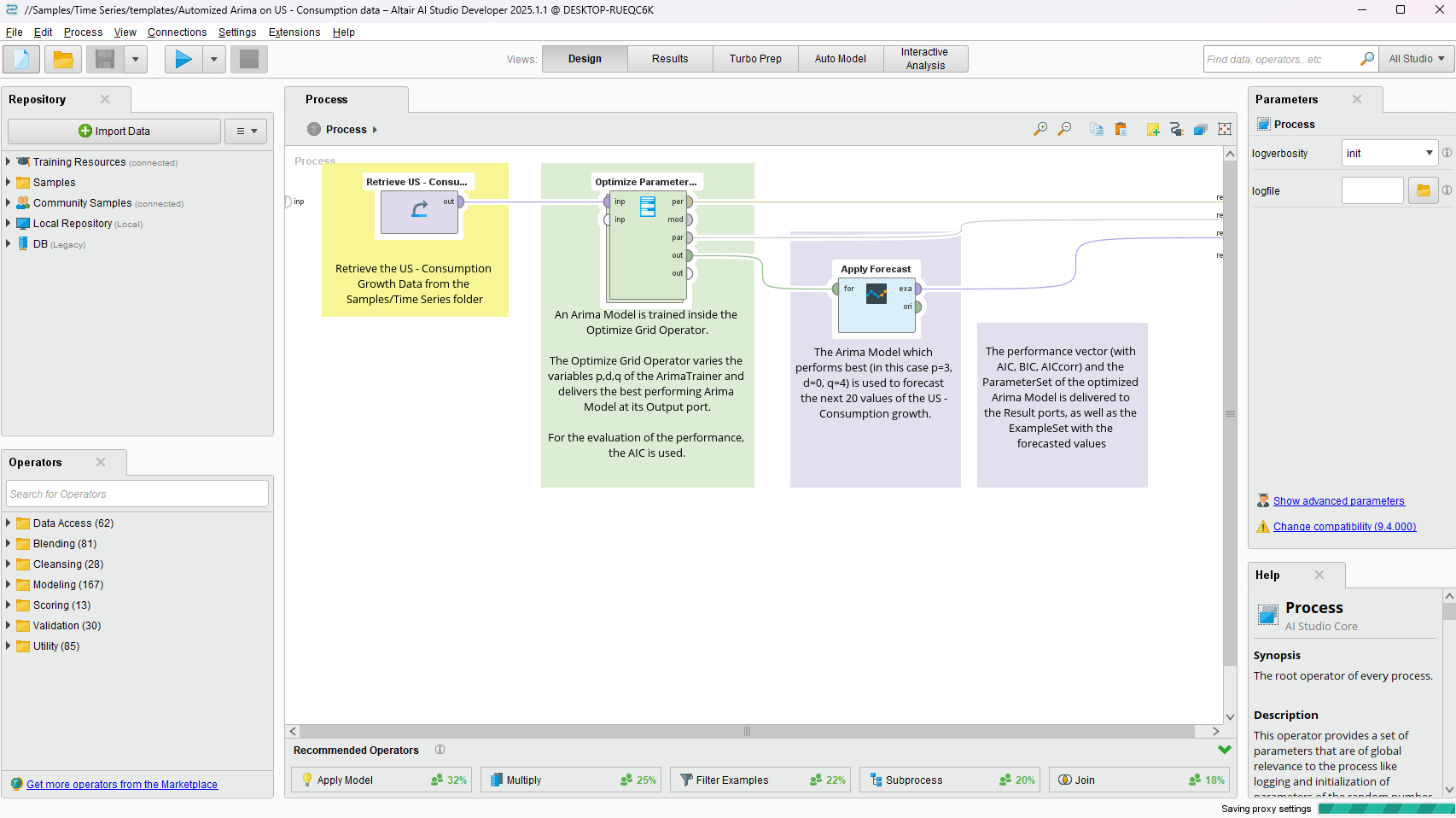Click the search magnifier icon in global search

click(x=1366, y=59)
